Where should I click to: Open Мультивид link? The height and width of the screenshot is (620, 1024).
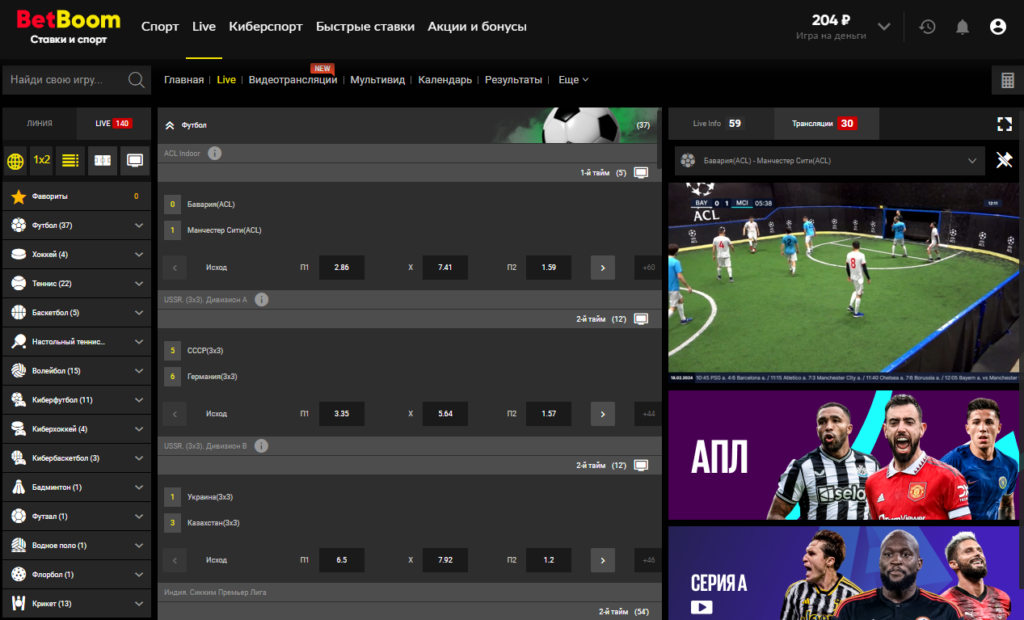coord(377,80)
